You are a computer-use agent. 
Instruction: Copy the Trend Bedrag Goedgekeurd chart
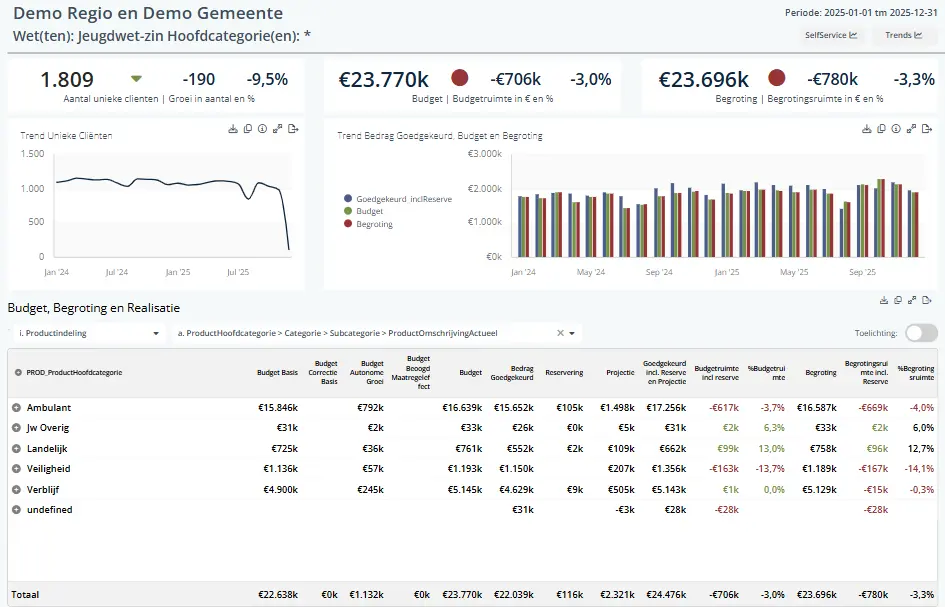pyautogui.click(x=881, y=128)
